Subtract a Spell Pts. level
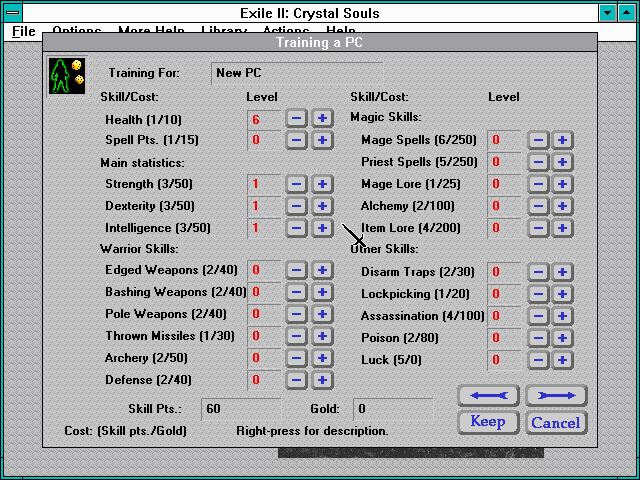The width and height of the screenshot is (640, 480). [x=296, y=140]
